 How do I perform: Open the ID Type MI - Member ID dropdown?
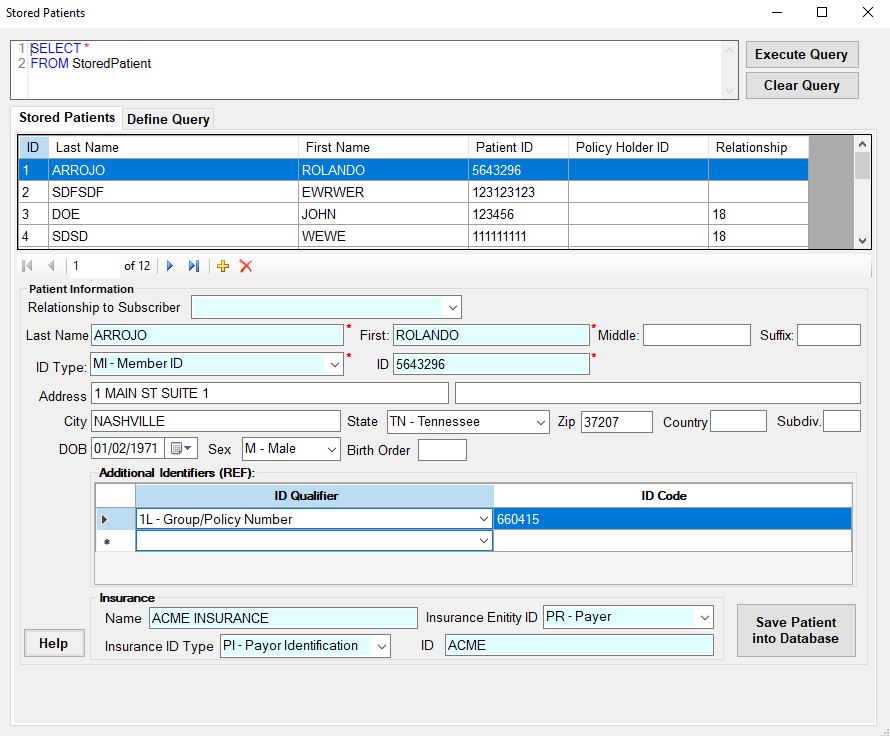[x=334, y=364]
